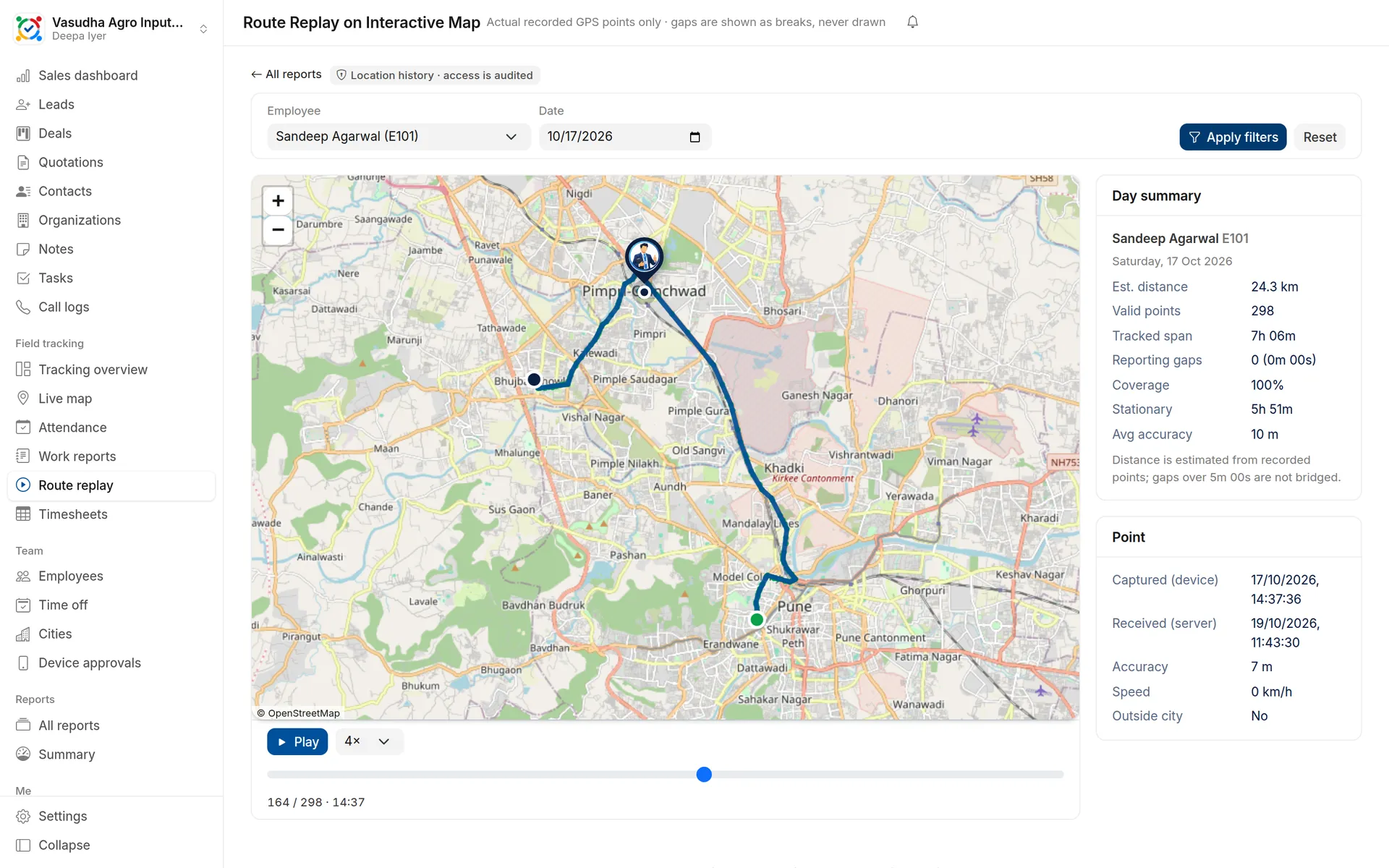Select Time off in sidebar
This screenshot has width=1389, height=868.
coord(111,605)
